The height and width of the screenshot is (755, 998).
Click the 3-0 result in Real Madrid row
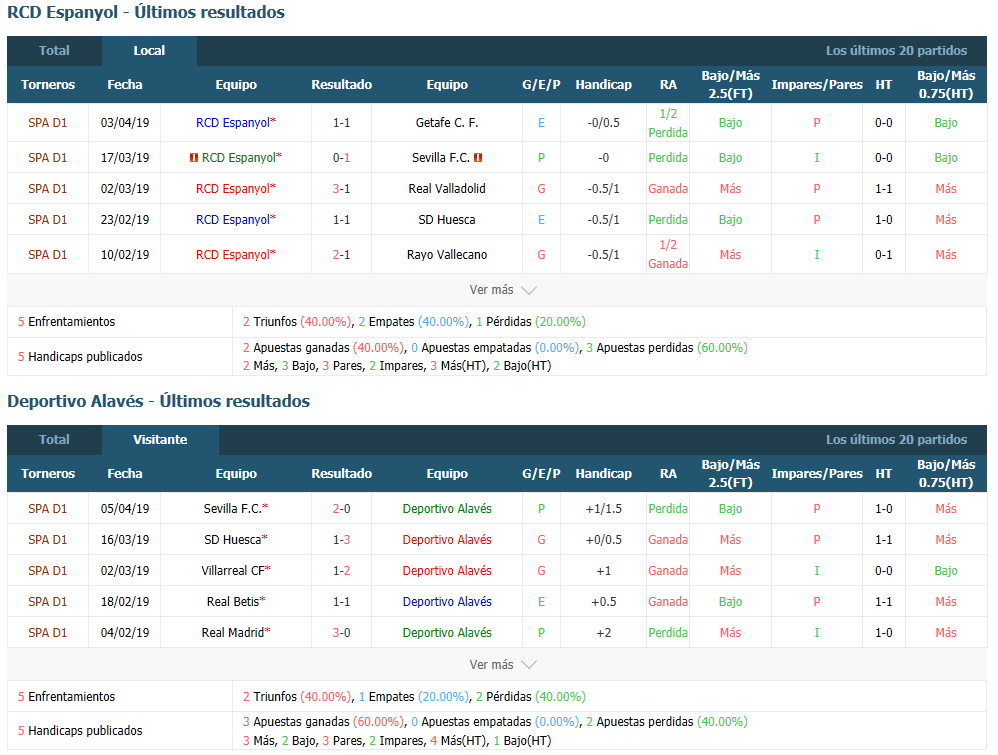coord(341,633)
